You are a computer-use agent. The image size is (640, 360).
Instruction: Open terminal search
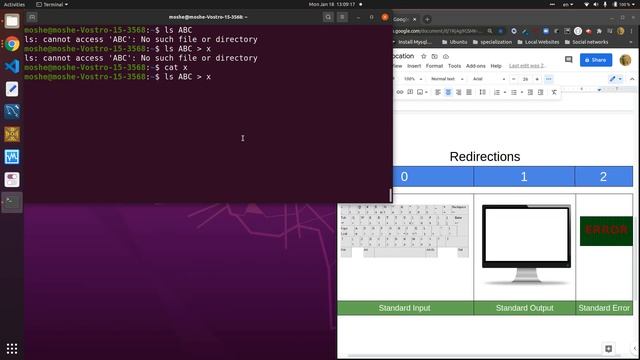(x=328, y=17)
